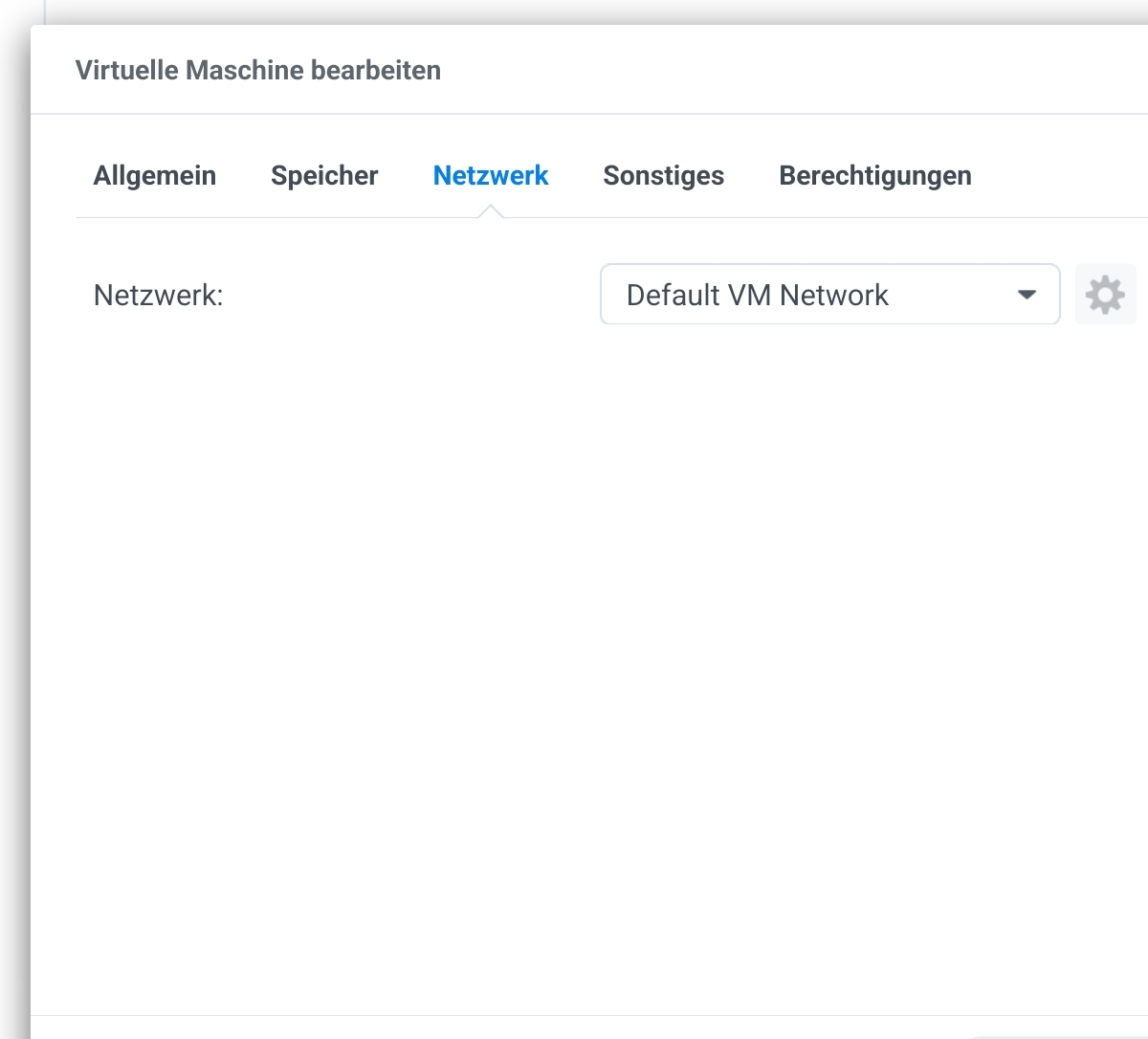The image size is (1148, 1039).
Task: Show the Berechtigungen tab
Action: [x=874, y=176]
